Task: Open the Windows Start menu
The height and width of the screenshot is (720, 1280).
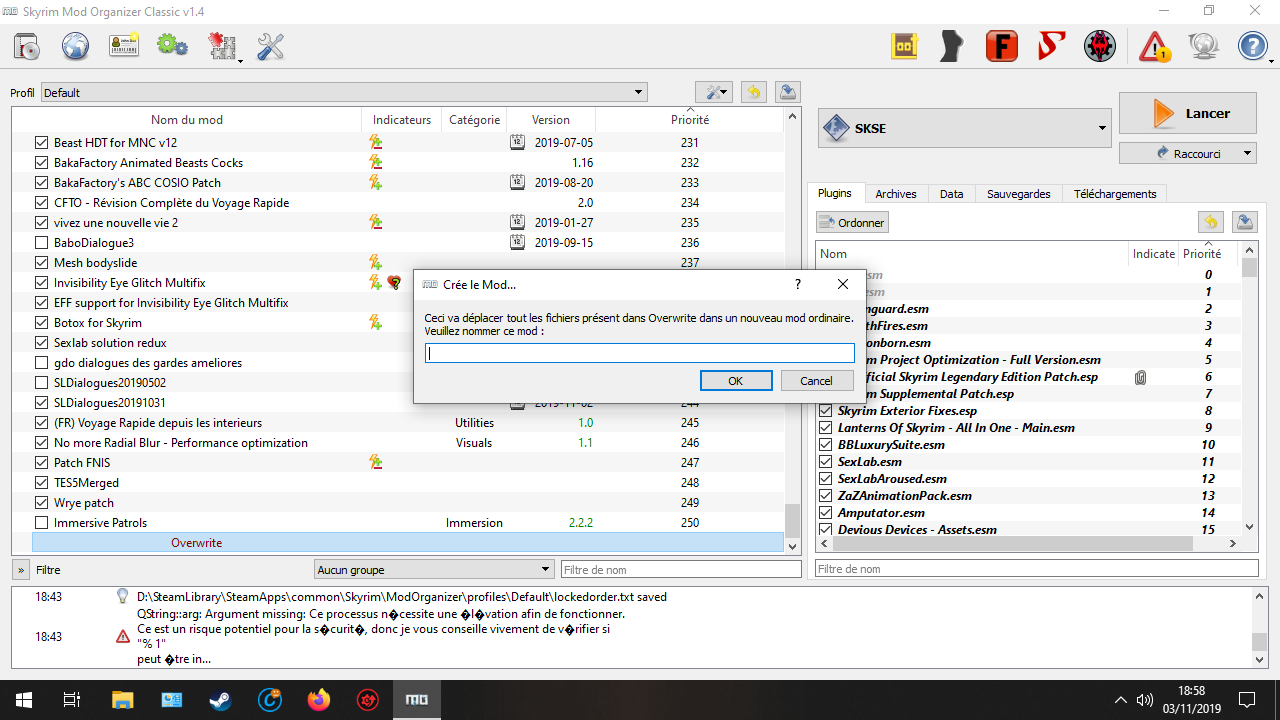Action: coord(23,700)
